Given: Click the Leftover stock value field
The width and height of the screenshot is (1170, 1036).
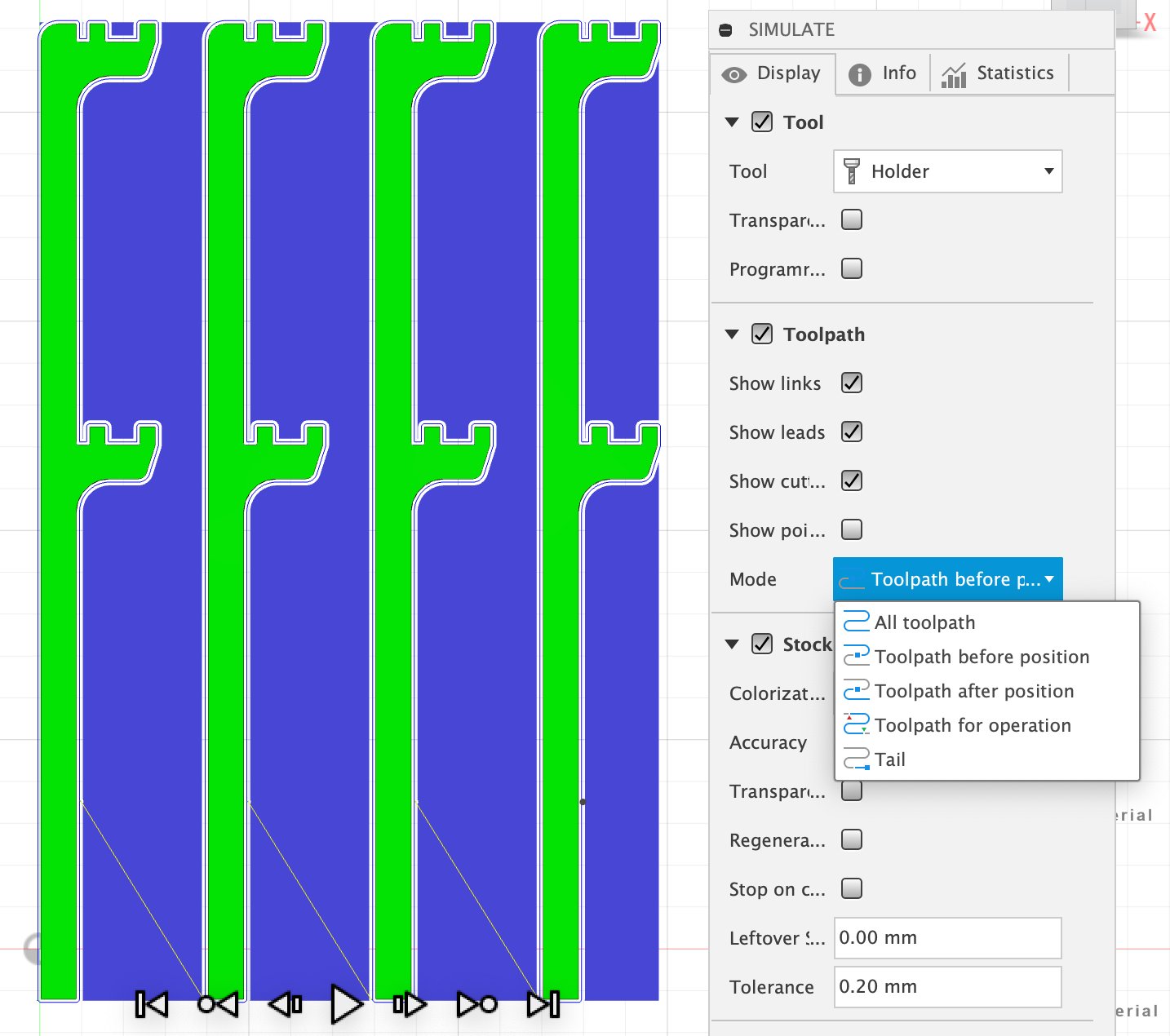Looking at the screenshot, I should [x=947, y=938].
